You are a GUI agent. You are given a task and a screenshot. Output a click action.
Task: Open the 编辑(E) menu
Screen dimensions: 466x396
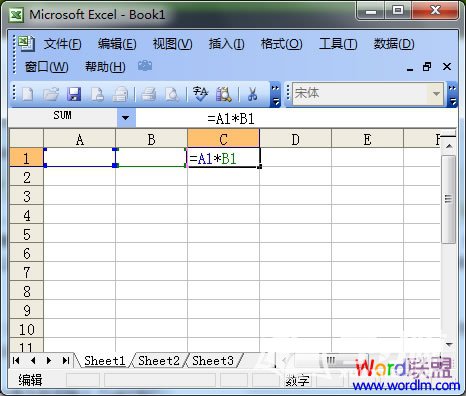pos(117,44)
